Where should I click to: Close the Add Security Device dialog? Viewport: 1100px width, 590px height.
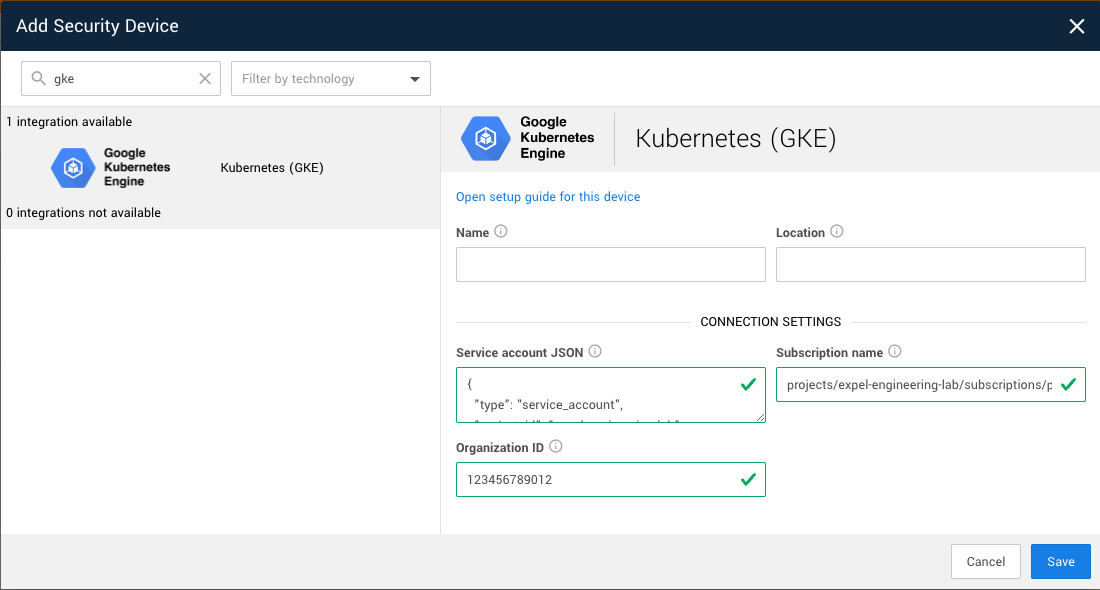point(1076,27)
